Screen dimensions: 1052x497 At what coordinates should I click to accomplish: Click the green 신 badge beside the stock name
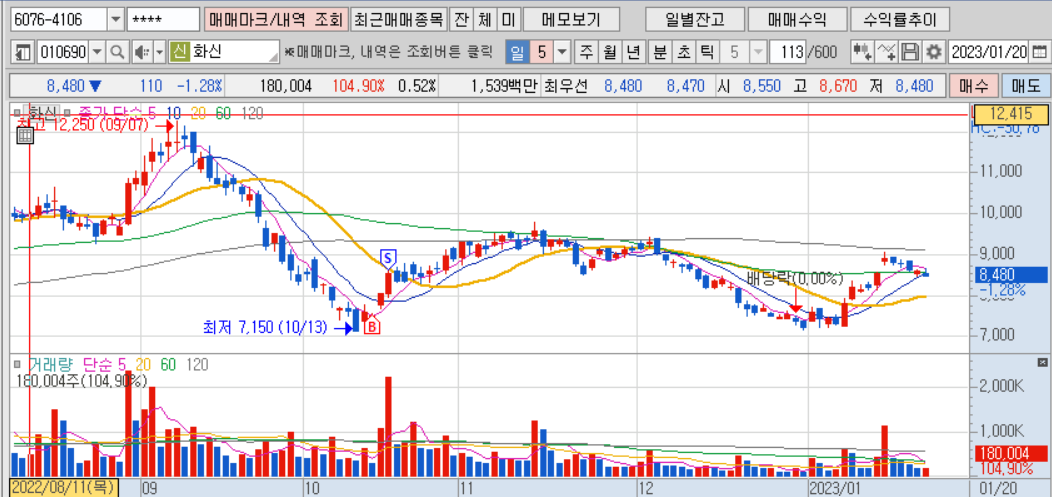pyautogui.click(x=180, y=52)
